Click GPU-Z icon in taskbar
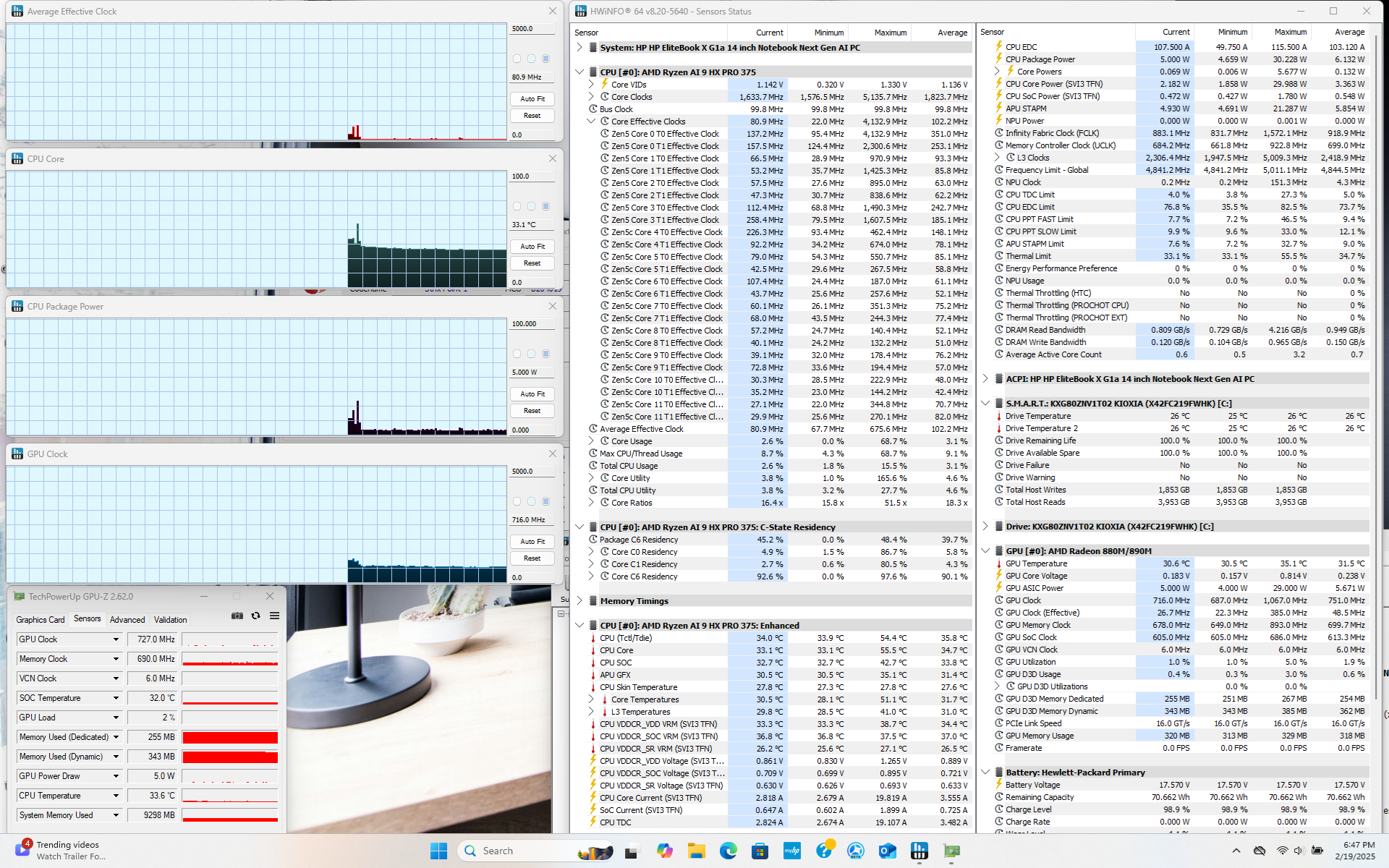This screenshot has height=868, width=1389. 951,851
